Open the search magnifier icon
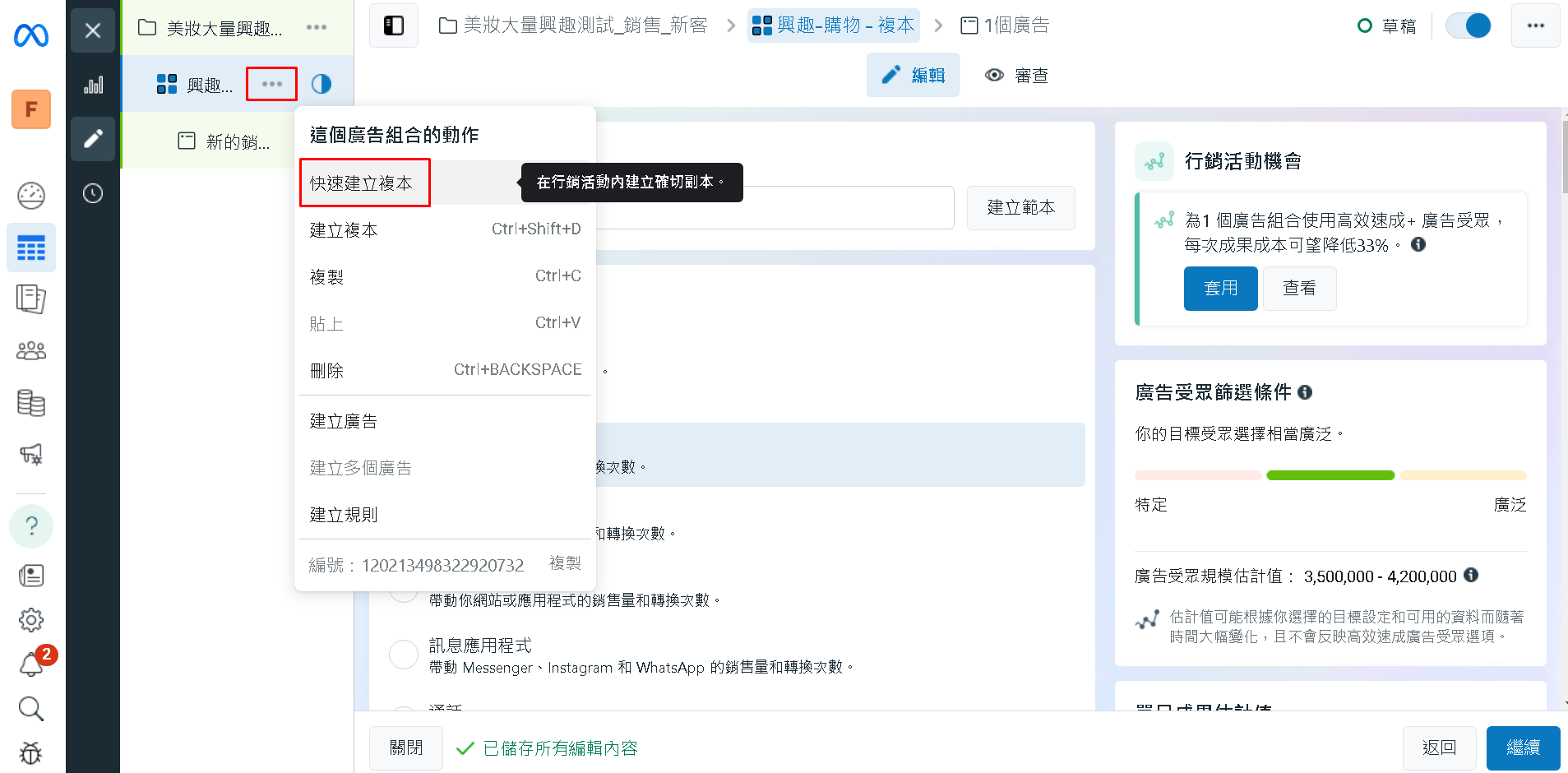The height and width of the screenshot is (773, 1568). (31, 709)
